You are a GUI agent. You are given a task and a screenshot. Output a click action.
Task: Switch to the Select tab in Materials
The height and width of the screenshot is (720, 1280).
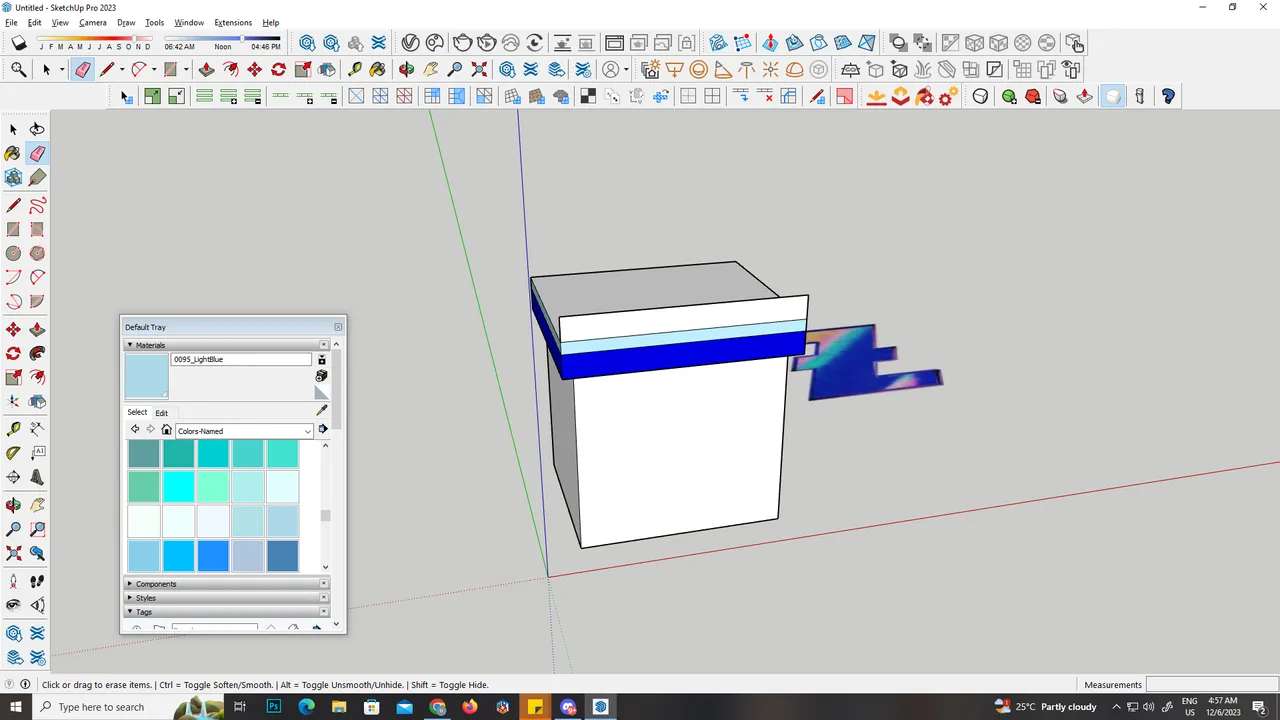pos(137,412)
